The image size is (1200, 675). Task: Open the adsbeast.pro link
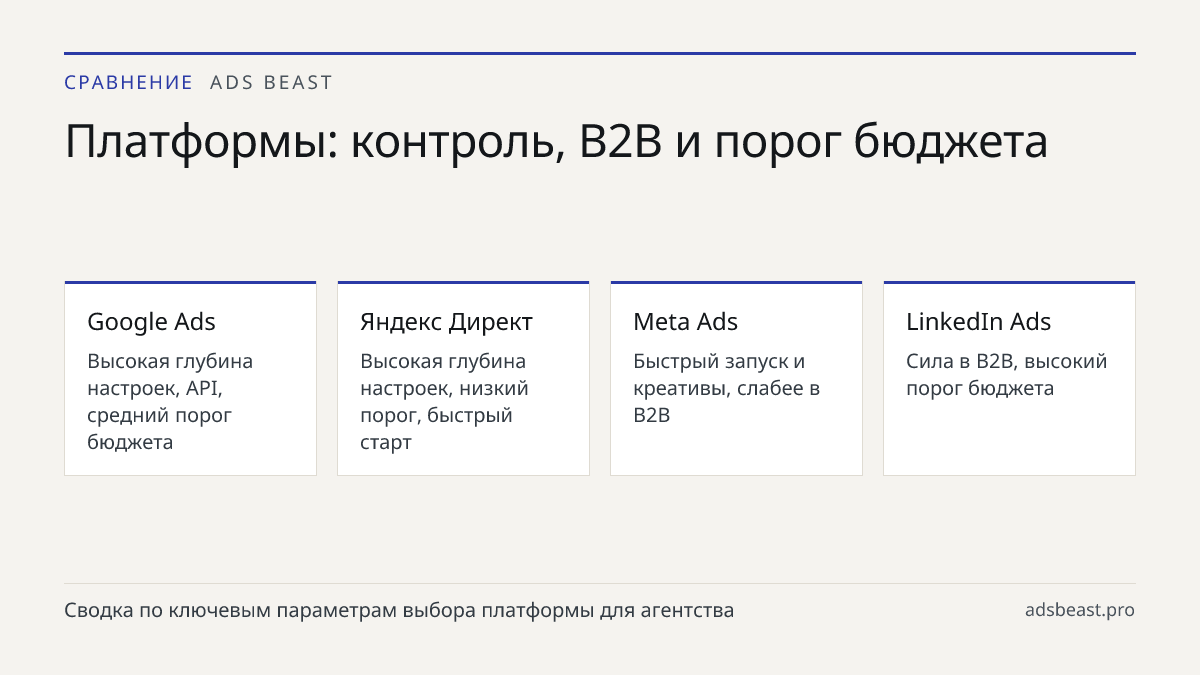click(1080, 610)
